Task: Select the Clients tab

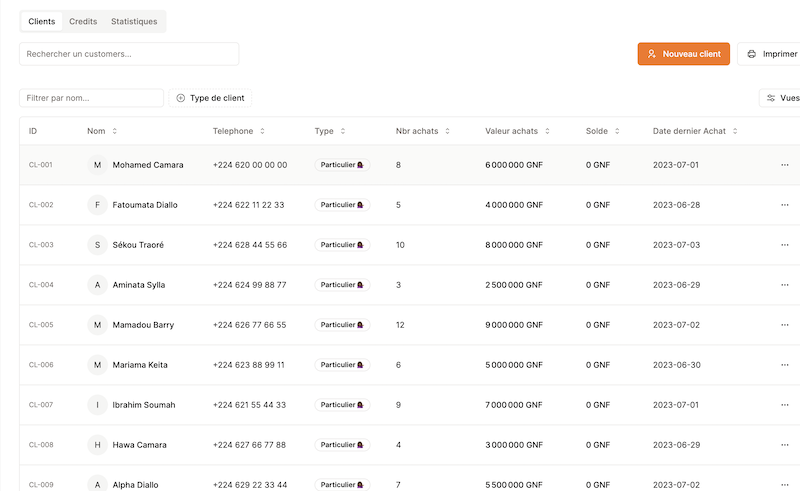Action: point(42,21)
